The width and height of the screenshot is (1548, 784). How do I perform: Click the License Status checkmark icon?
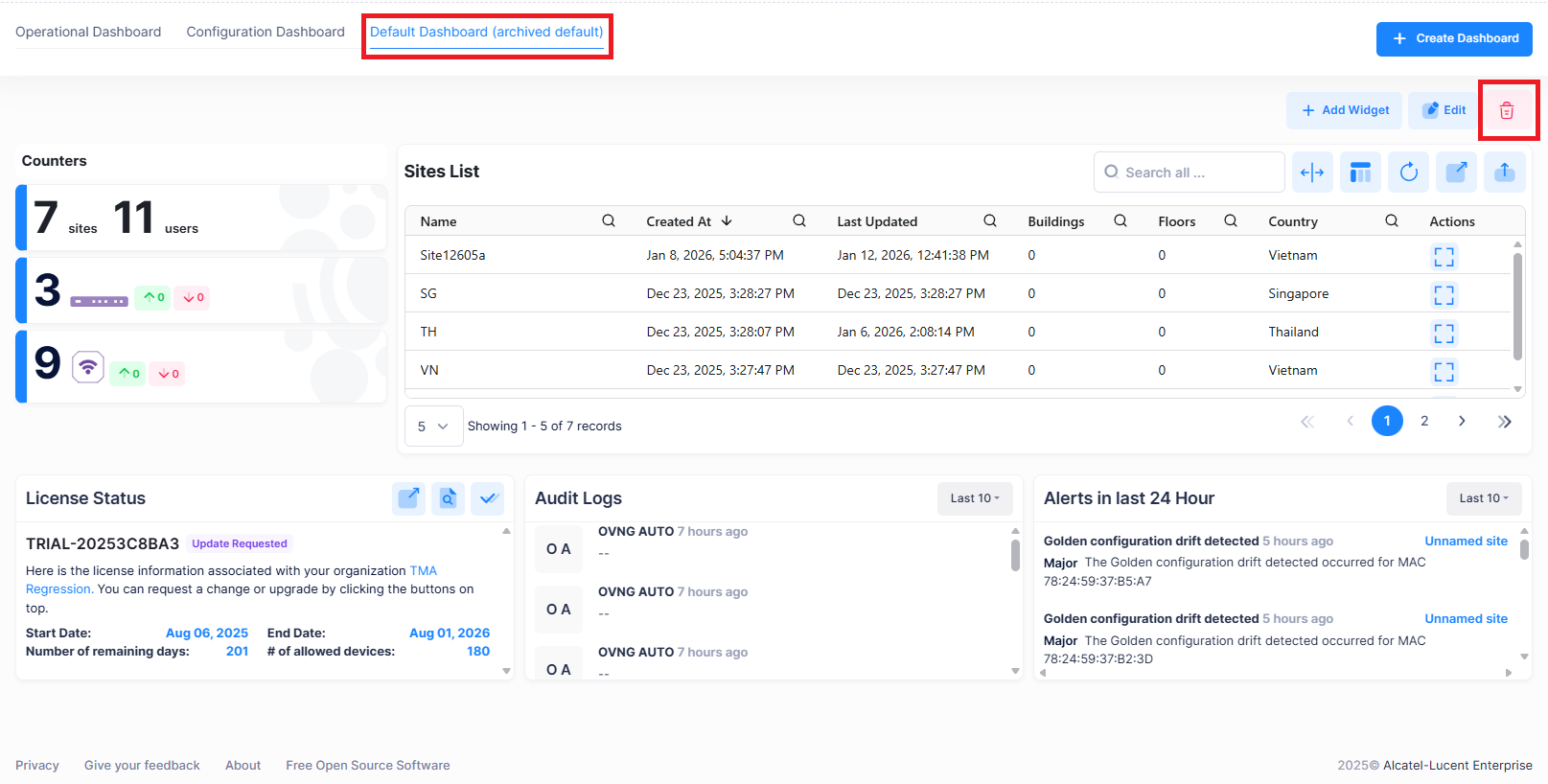488,498
